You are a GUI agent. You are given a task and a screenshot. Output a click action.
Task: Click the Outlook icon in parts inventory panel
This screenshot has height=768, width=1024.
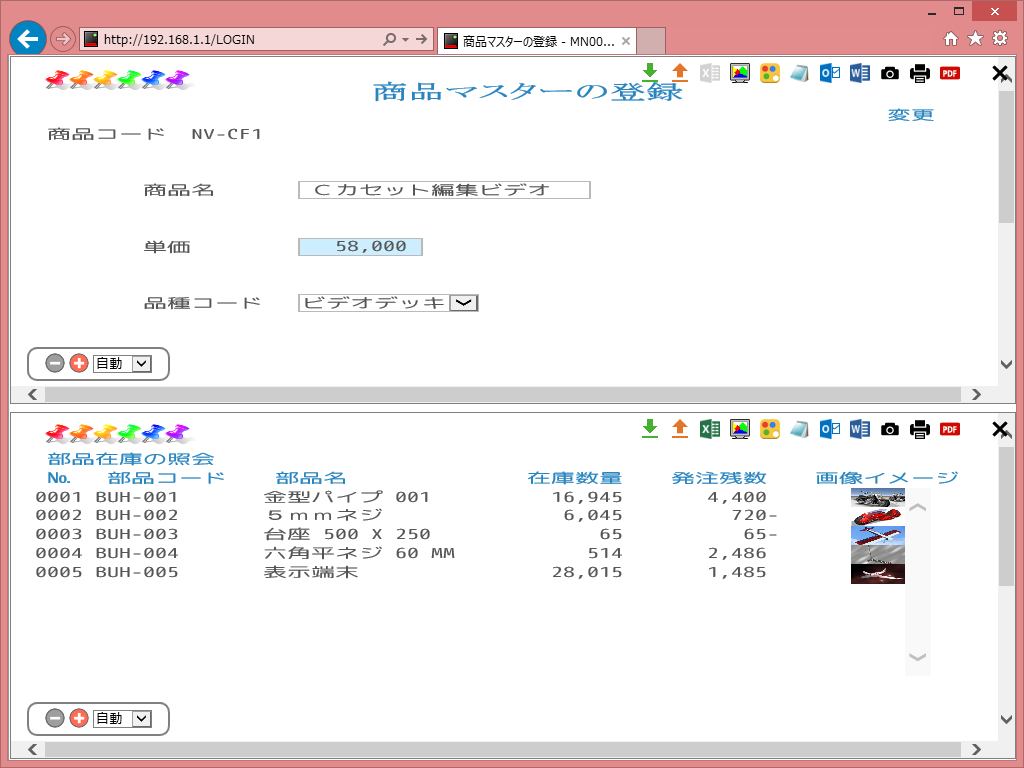pyautogui.click(x=829, y=429)
